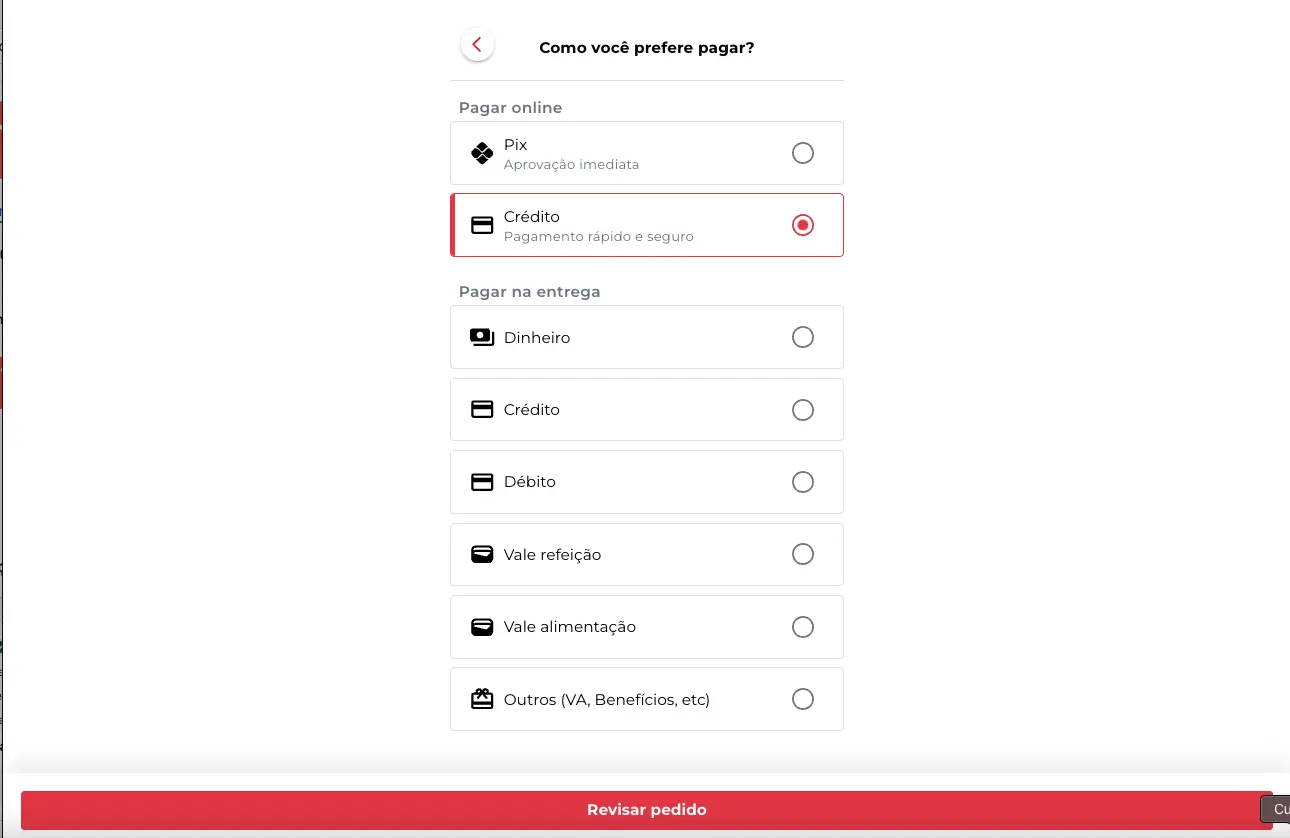Click the Pagamento rápido e seguro label
The width and height of the screenshot is (1290, 838).
[x=598, y=237]
